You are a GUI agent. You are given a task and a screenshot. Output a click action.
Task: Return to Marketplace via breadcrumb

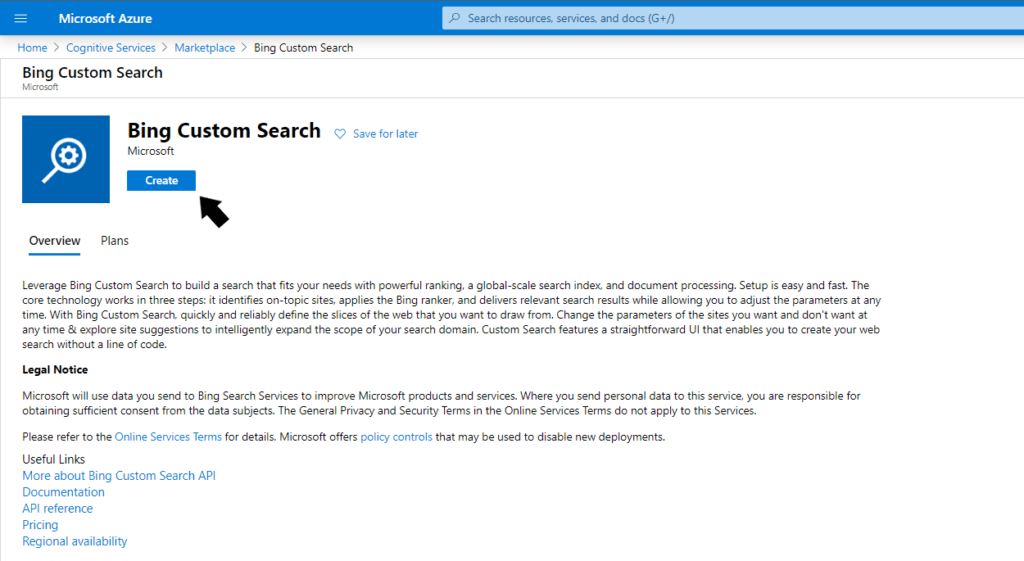point(205,48)
